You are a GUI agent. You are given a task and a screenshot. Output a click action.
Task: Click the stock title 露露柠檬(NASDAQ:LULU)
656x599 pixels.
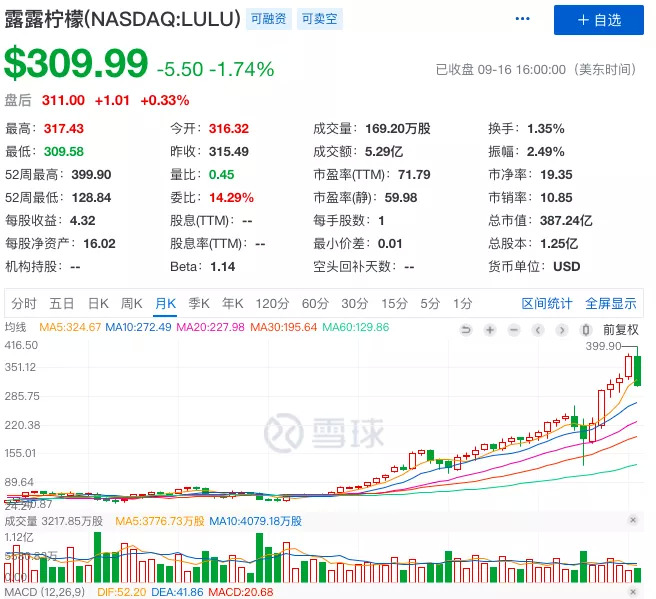(x=123, y=19)
